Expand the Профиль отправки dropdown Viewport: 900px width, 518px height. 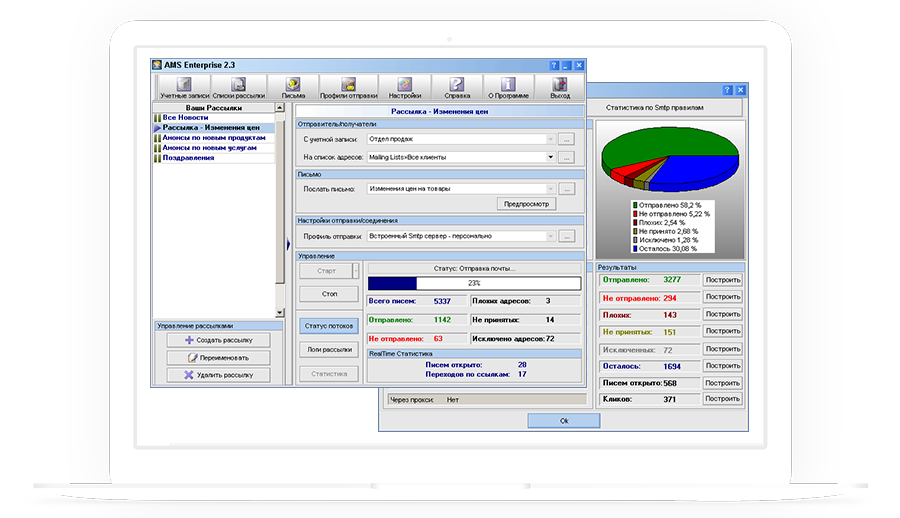click(x=550, y=236)
